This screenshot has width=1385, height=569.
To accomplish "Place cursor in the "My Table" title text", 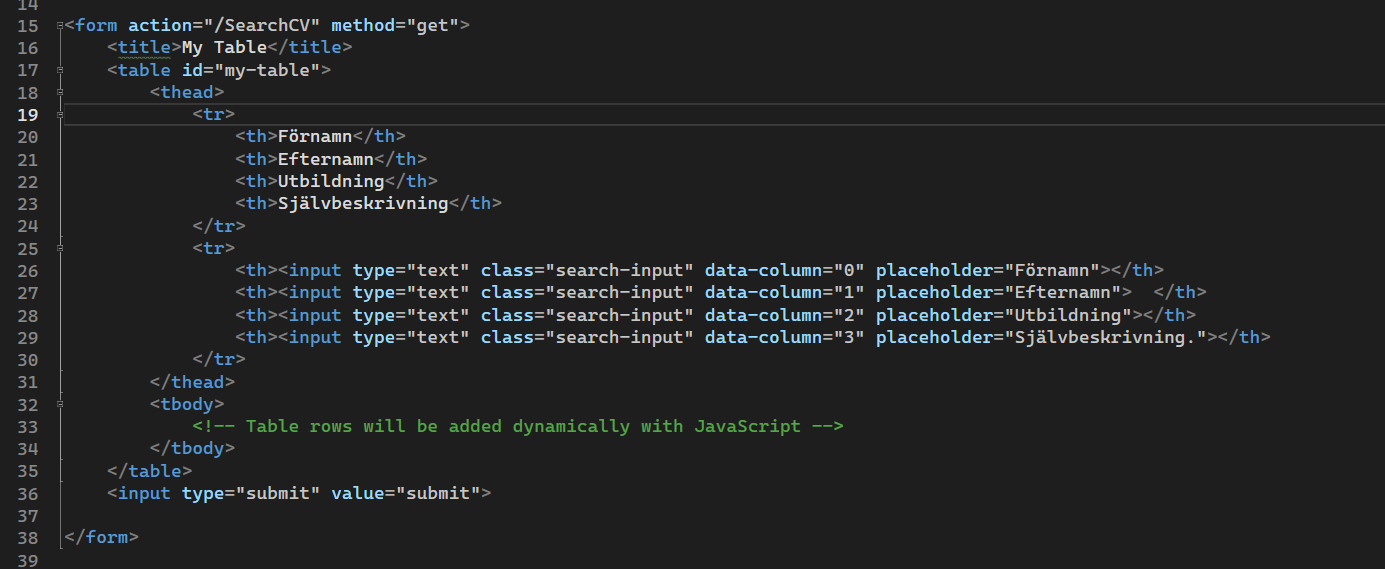I will (x=224, y=48).
